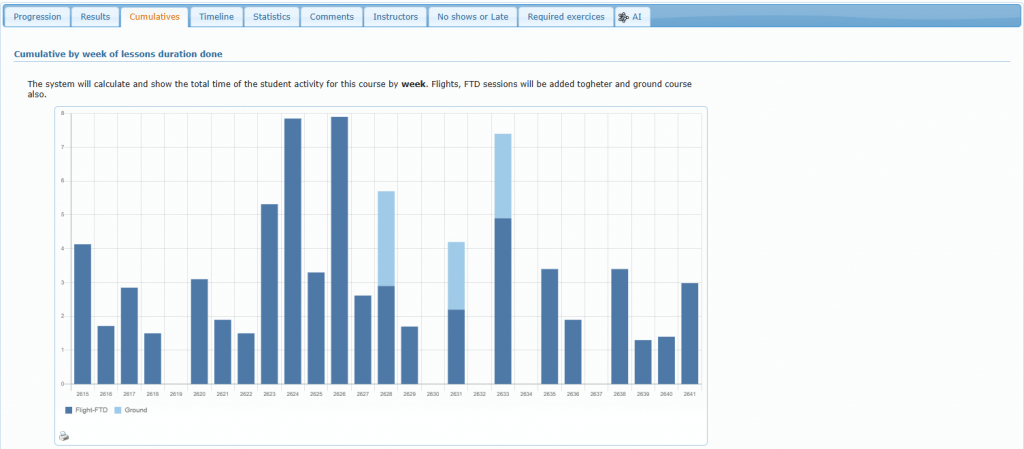Open the Progression tab
This screenshot has height=449, width=1024.
[37, 17]
